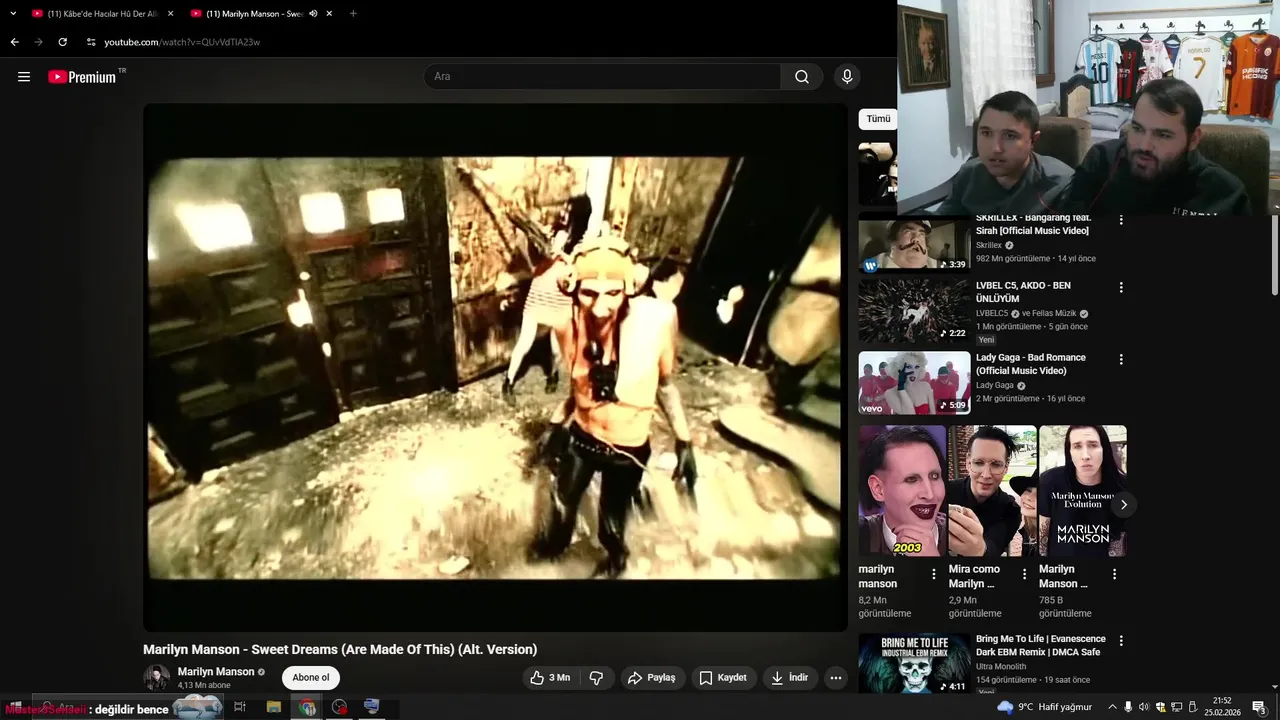The image size is (1280, 720).
Task: Open more actions ellipsis under video
Action: click(x=836, y=677)
